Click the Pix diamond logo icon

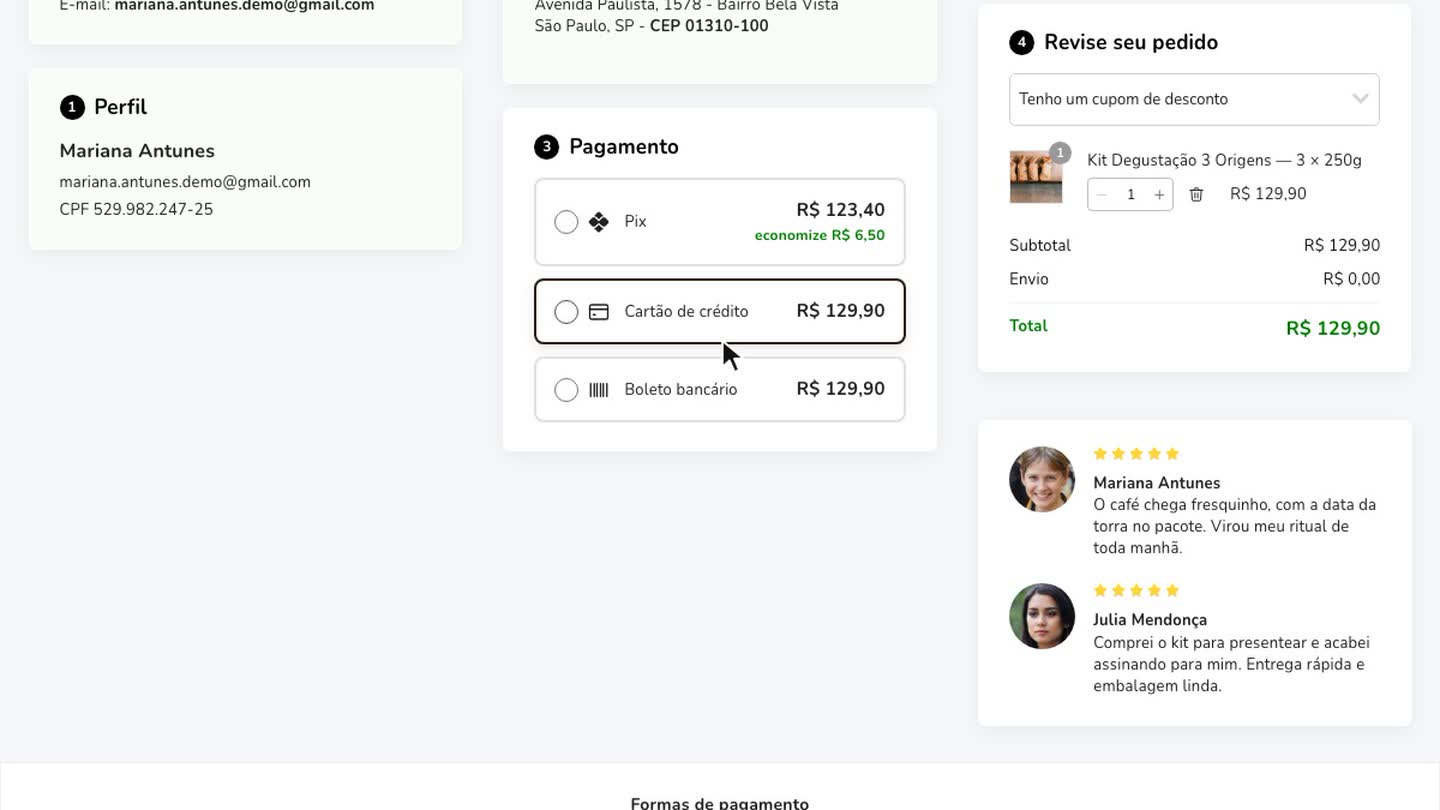(599, 222)
